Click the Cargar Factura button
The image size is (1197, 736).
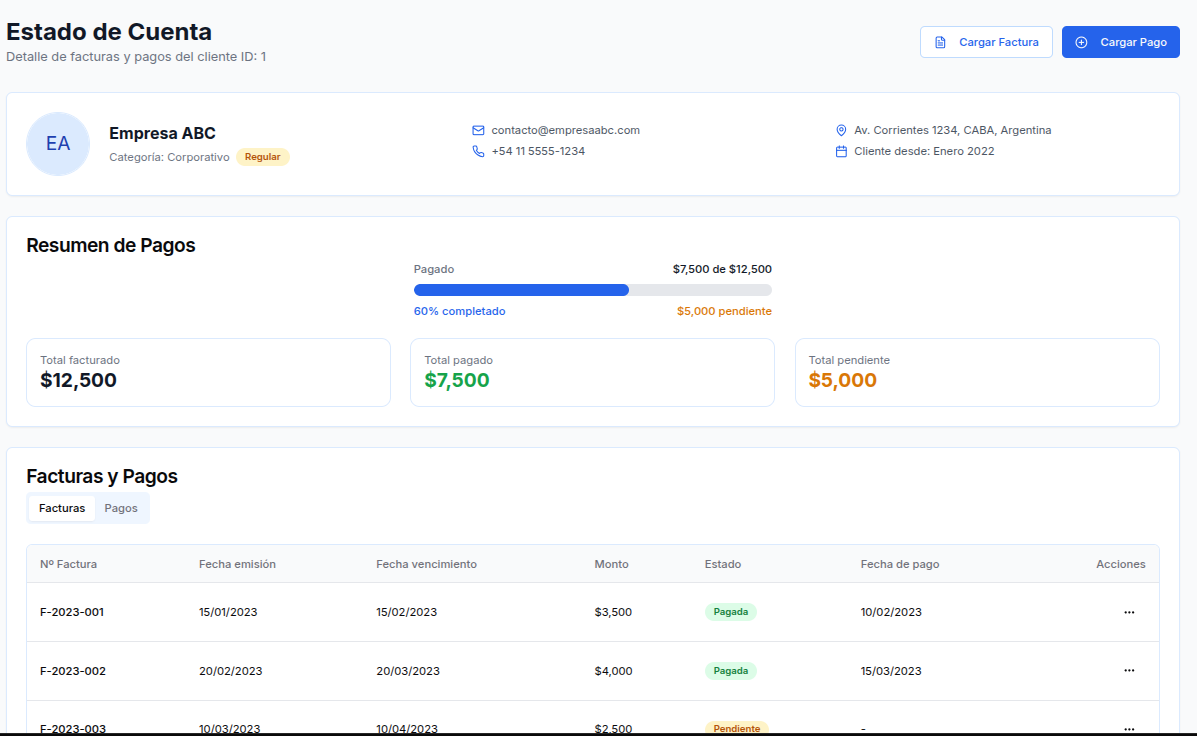click(986, 42)
